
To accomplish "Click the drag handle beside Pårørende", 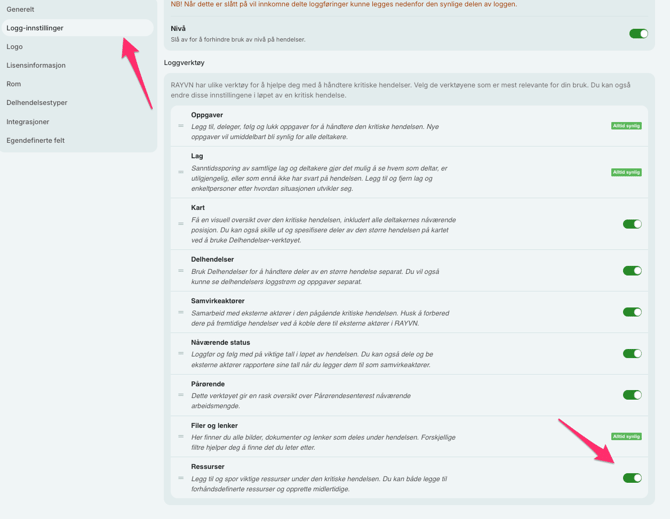I will click(181, 395).
